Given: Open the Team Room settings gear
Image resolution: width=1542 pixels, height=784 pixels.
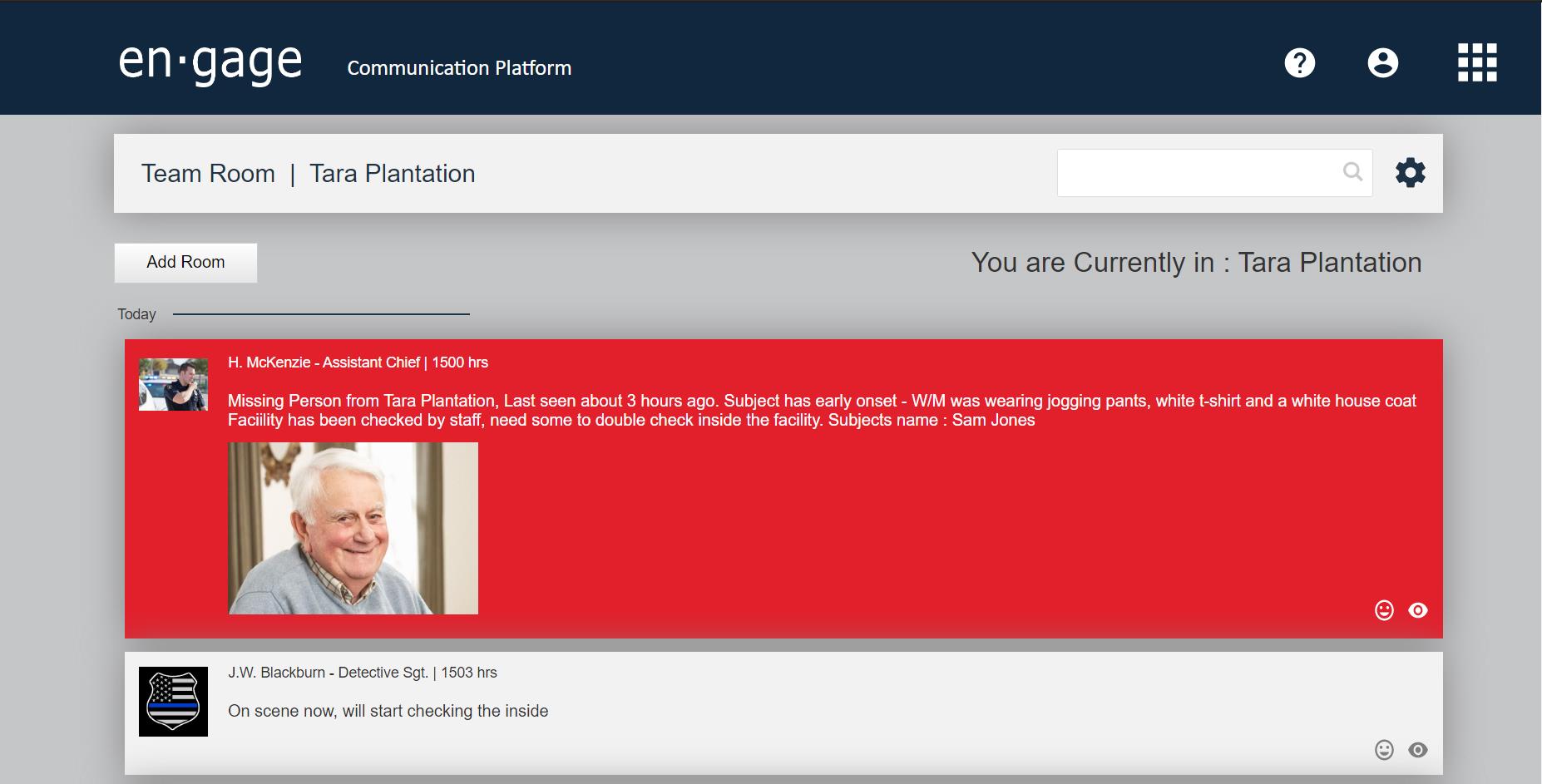Looking at the screenshot, I should (1410, 173).
